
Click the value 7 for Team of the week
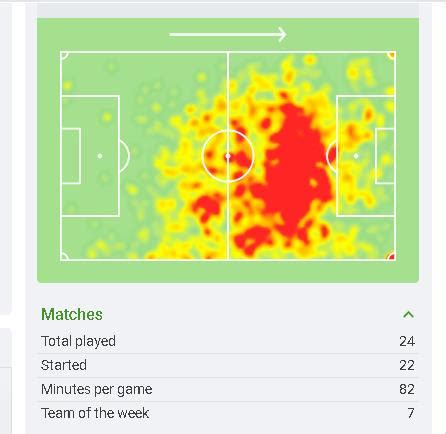pos(411,413)
